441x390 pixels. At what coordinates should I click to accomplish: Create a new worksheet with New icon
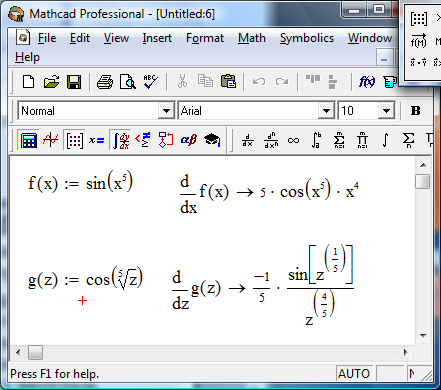(28, 82)
